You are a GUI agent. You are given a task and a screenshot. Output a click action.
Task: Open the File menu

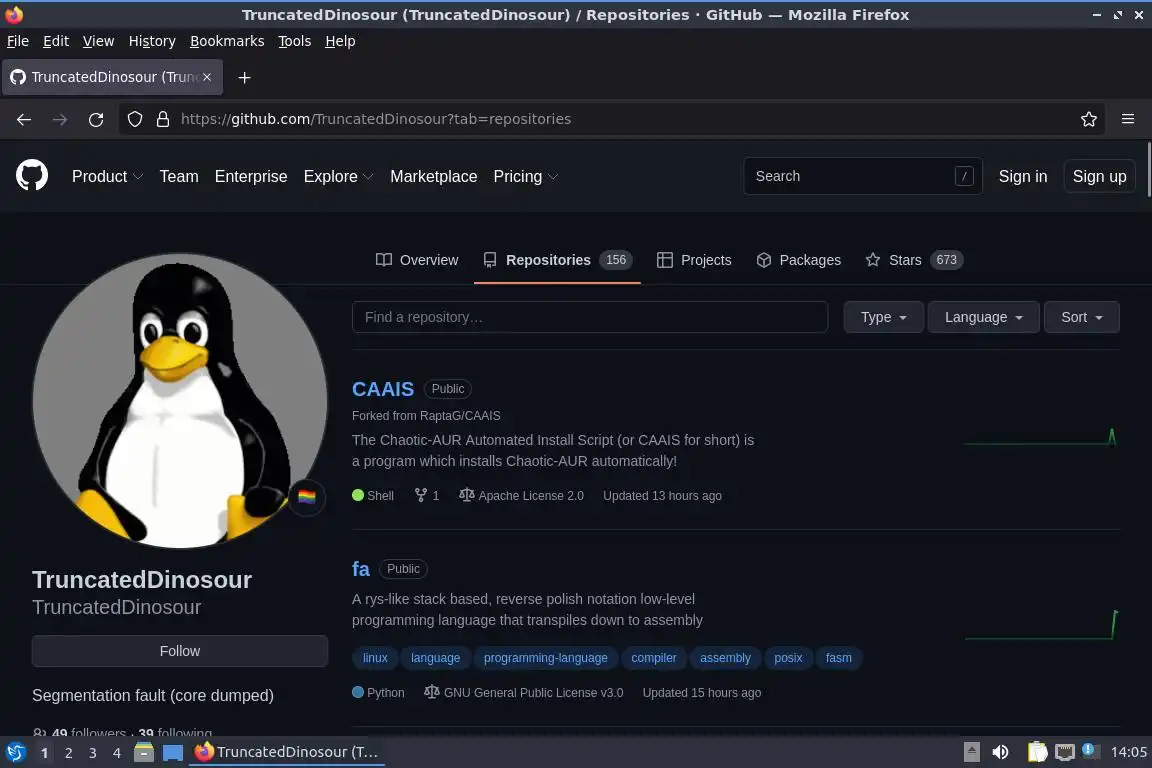18,41
